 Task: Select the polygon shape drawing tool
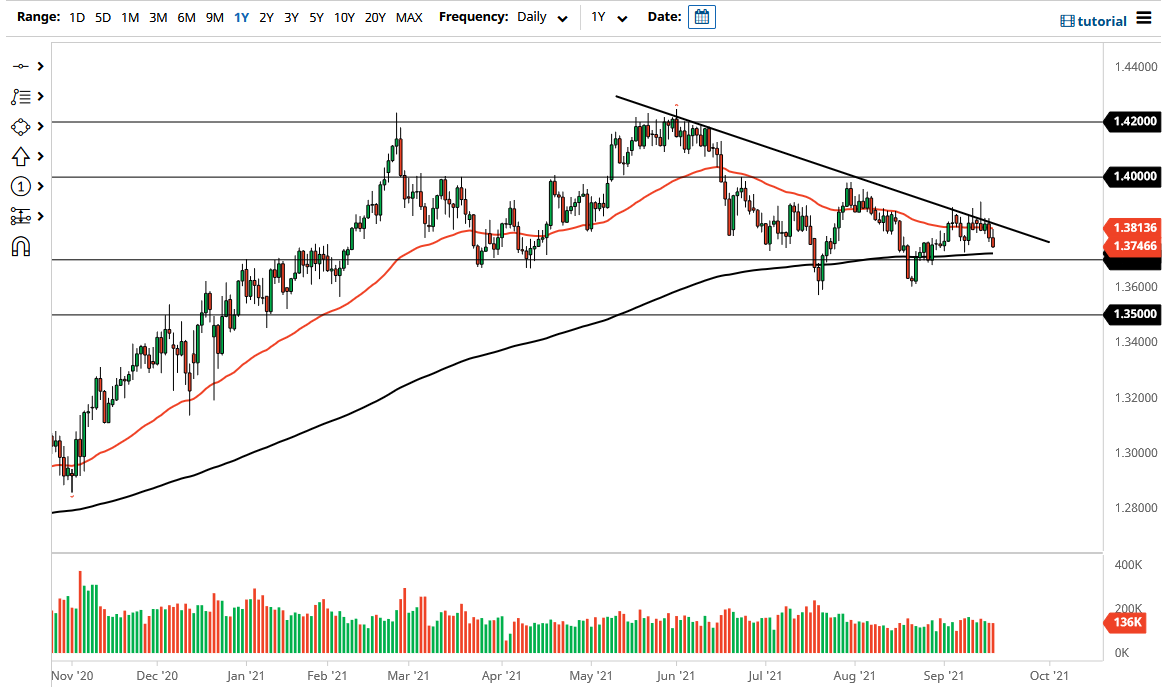point(20,126)
